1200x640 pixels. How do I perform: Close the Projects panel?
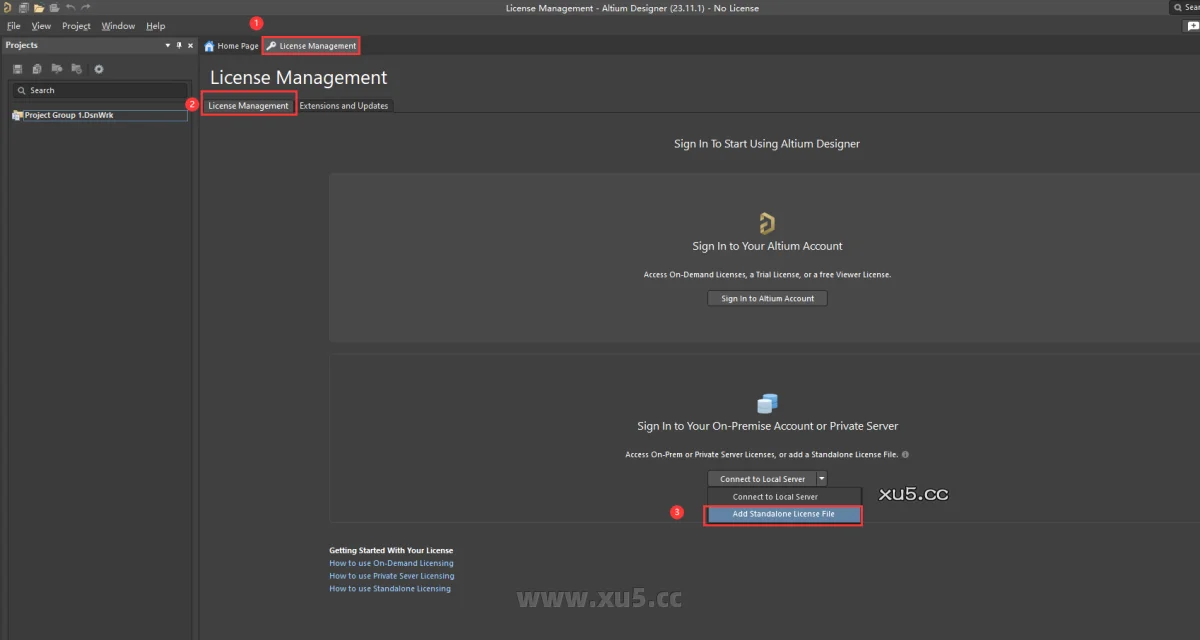click(190, 45)
